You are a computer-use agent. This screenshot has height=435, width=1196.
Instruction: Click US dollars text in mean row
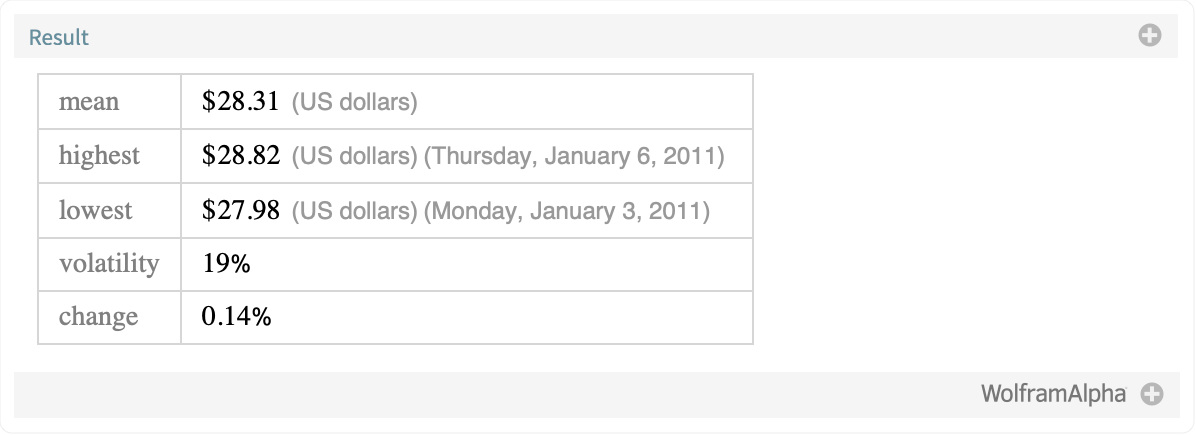coord(355,102)
